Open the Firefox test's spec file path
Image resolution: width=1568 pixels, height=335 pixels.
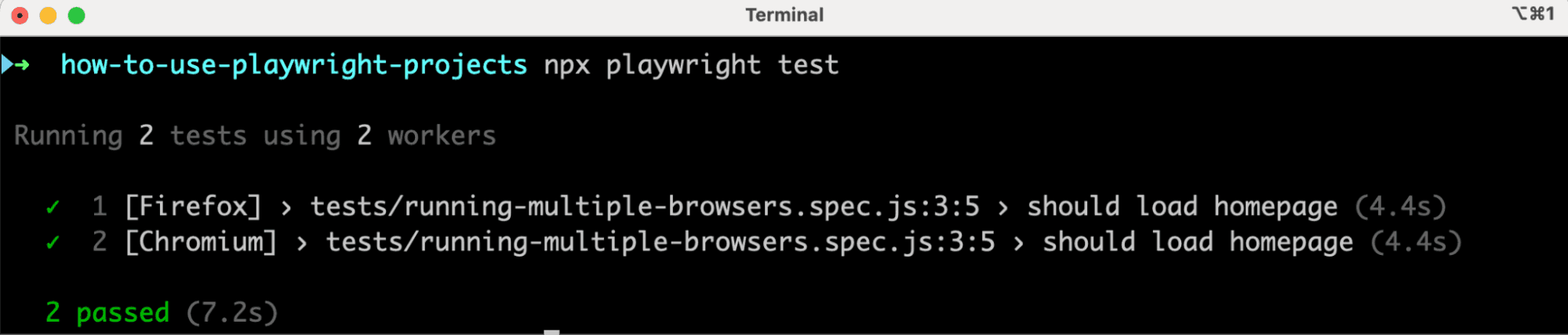point(644,206)
